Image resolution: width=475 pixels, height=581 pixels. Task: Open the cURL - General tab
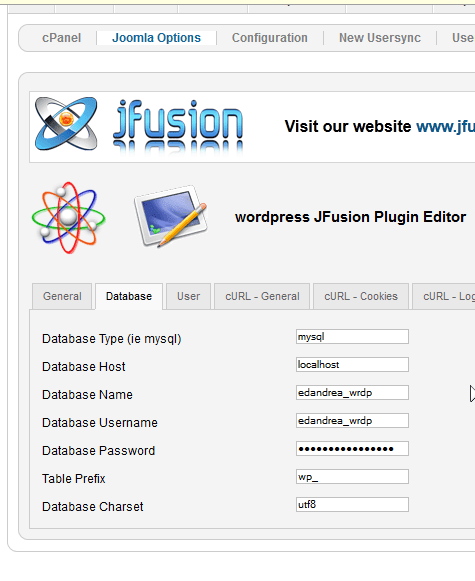point(262,296)
